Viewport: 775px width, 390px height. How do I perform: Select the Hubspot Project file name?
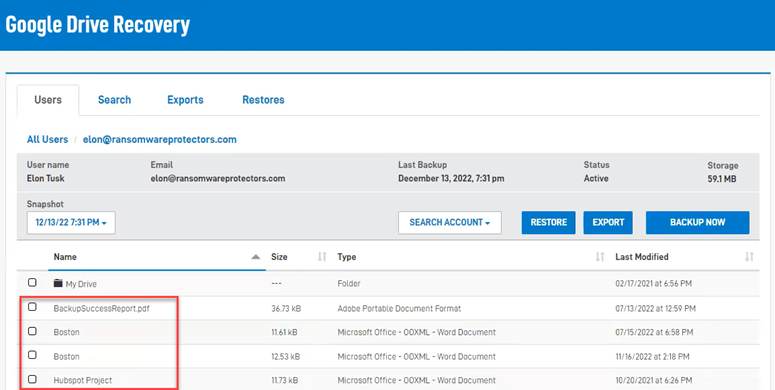[x=83, y=380]
